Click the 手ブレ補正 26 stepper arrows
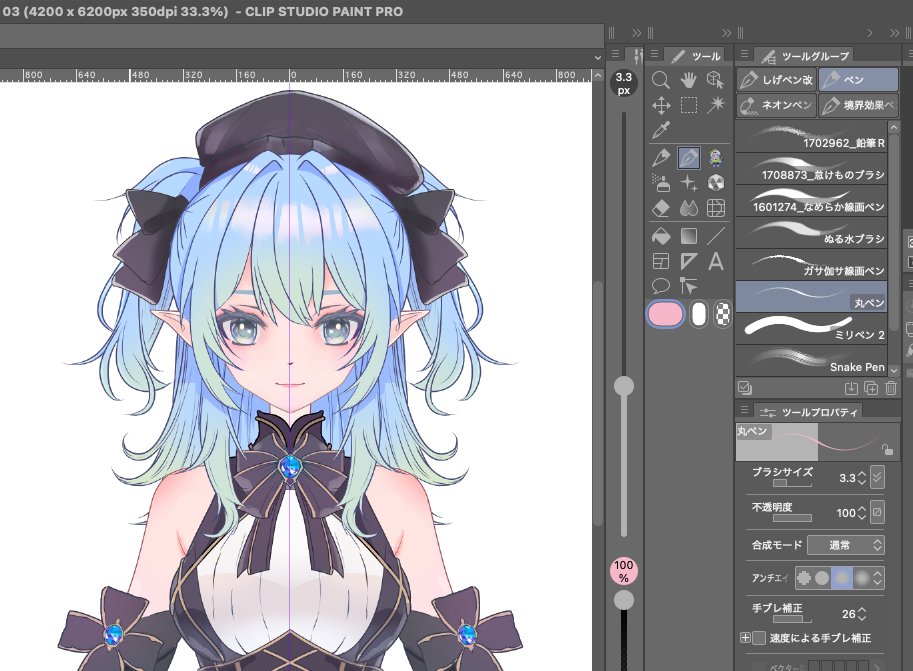The width and height of the screenshot is (913, 671). tap(862, 614)
